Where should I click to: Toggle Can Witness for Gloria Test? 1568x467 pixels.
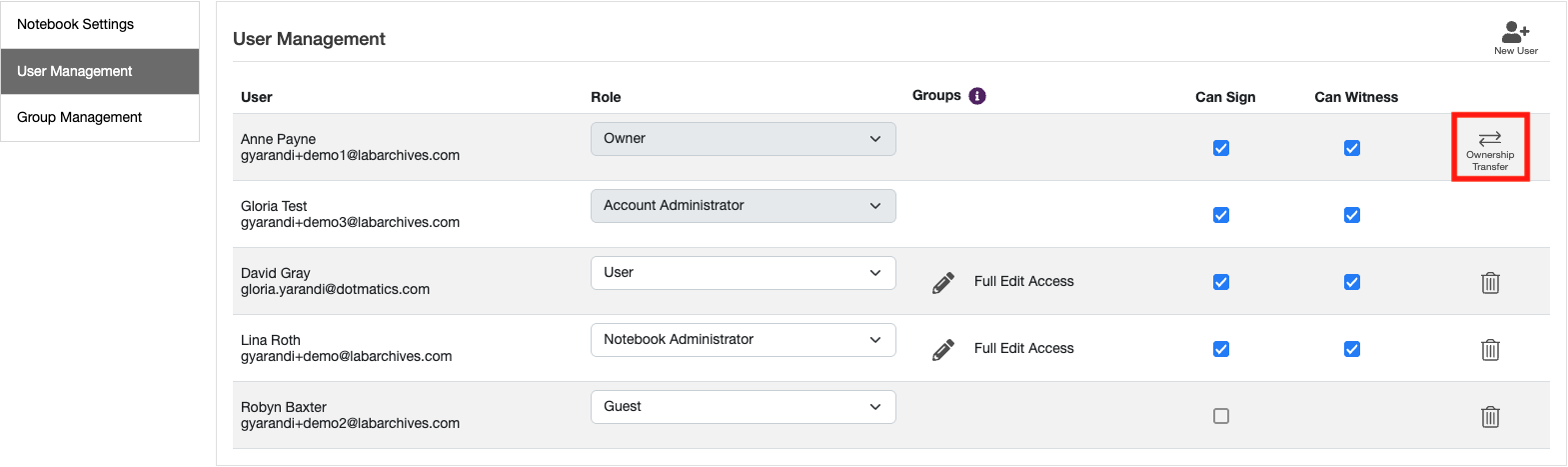[1352, 215]
